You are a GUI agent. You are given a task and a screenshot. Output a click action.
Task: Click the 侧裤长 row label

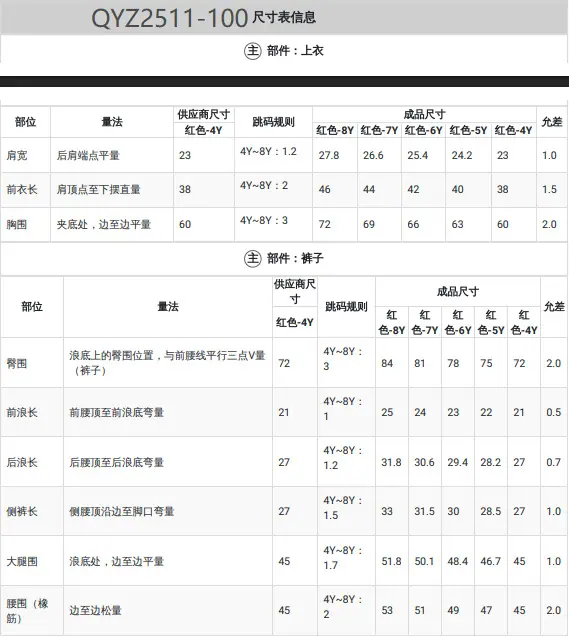point(22,511)
